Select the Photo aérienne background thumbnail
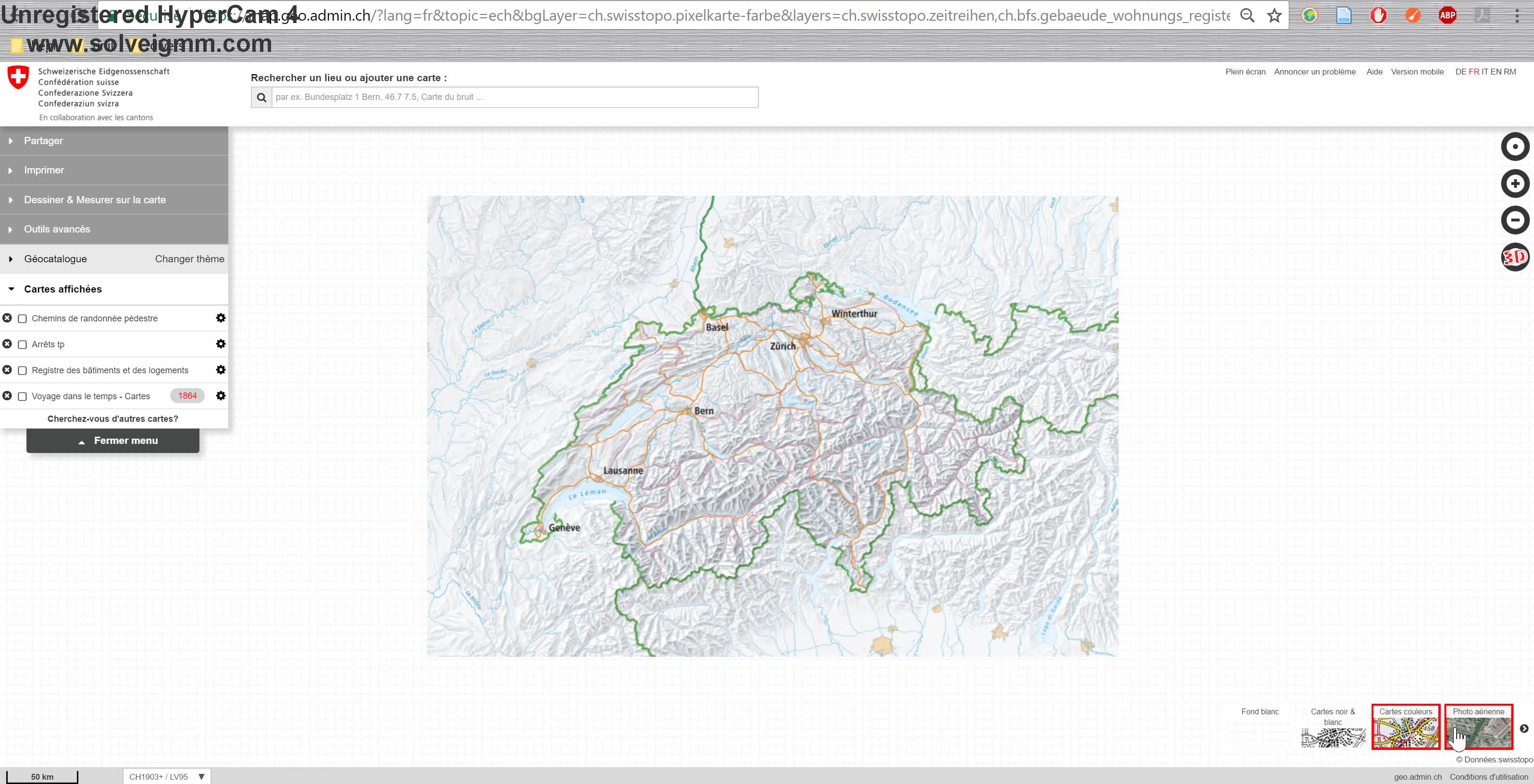Image resolution: width=1534 pixels, height=784 pixels. click(x=1478, y=727)
